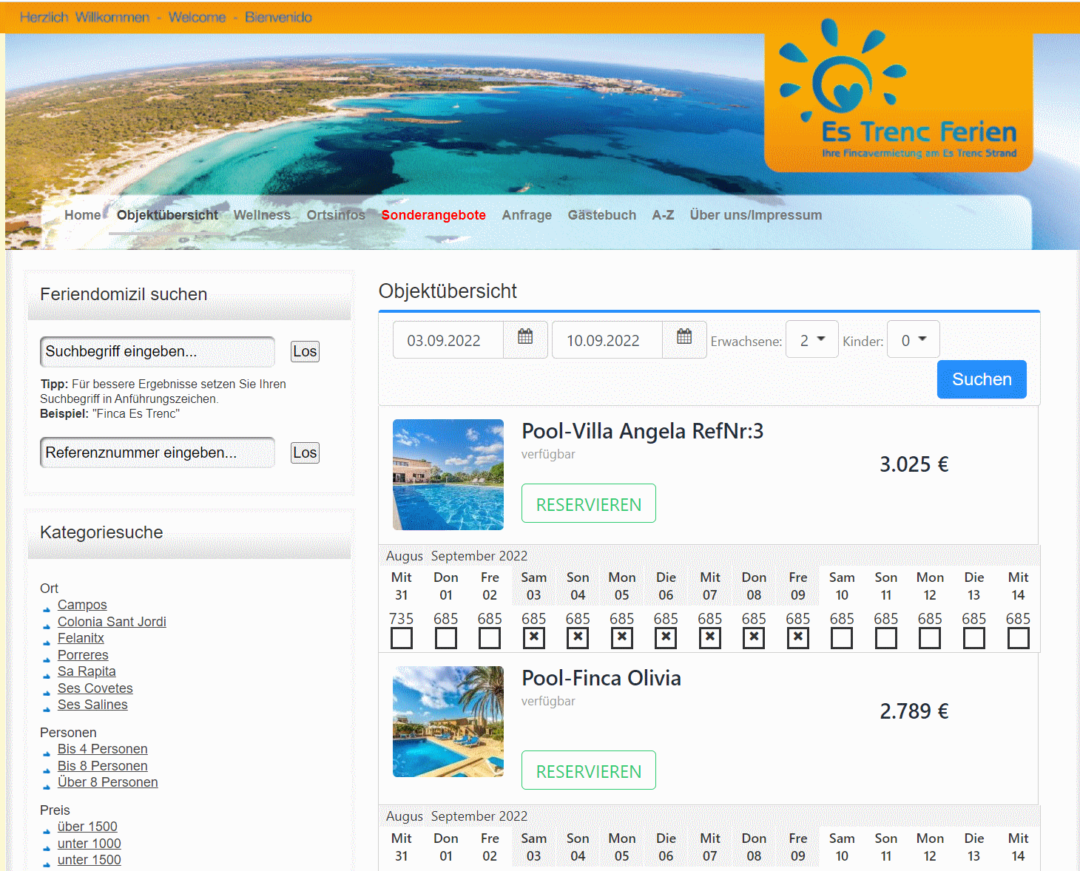Click the Es Trenc Ferien logo

pos(898,98)
